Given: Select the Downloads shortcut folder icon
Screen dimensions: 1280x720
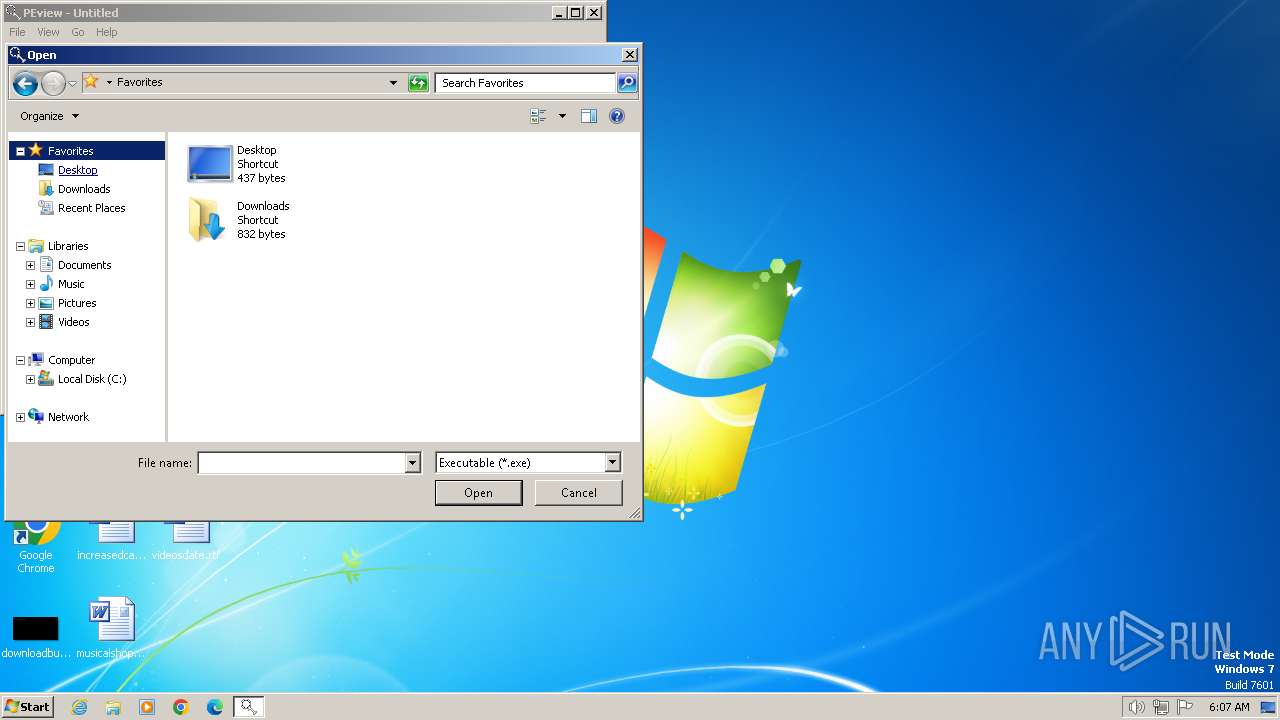Looking at the screenshot, I should click(207, 220).
